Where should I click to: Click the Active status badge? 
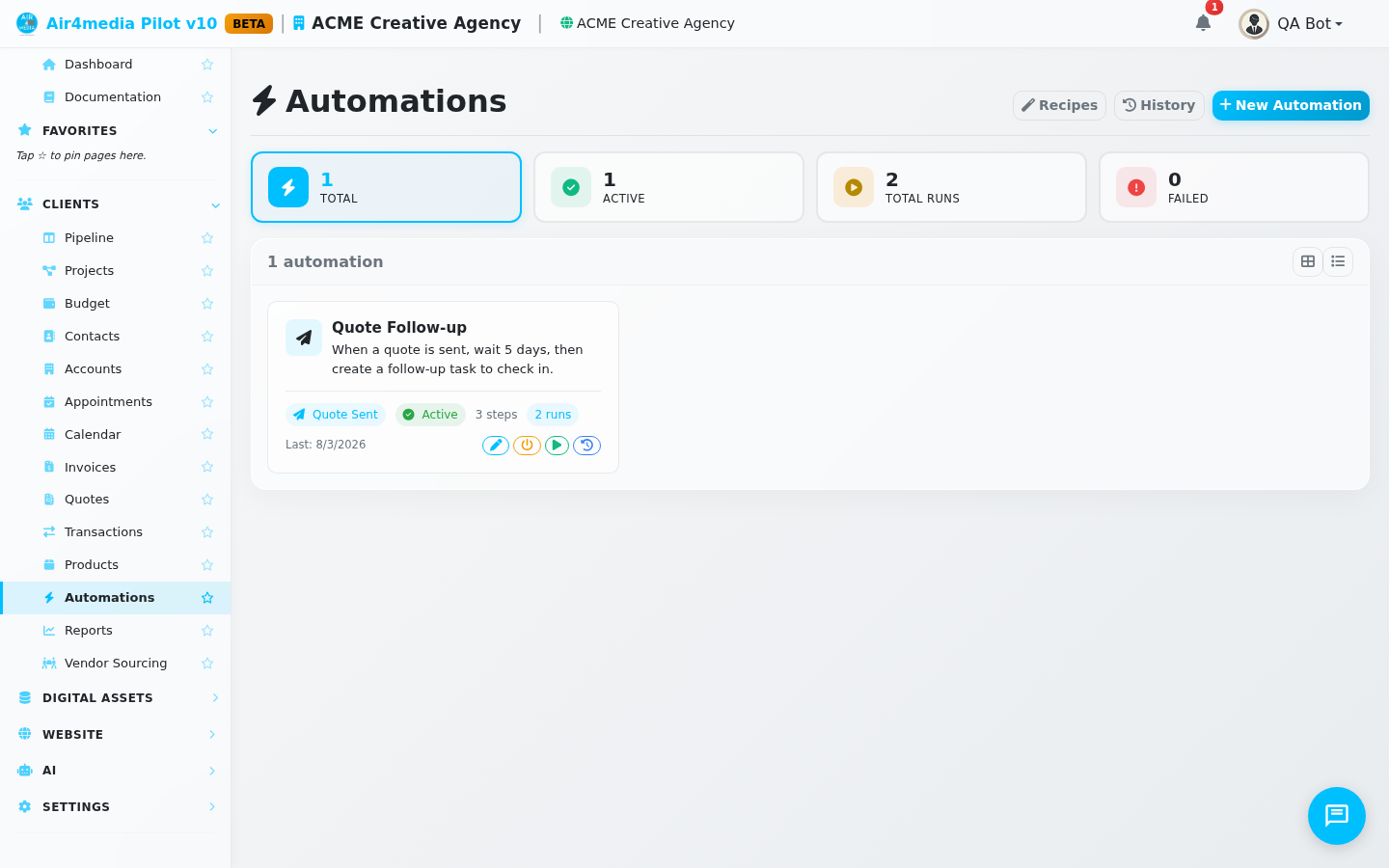(430, 415)
